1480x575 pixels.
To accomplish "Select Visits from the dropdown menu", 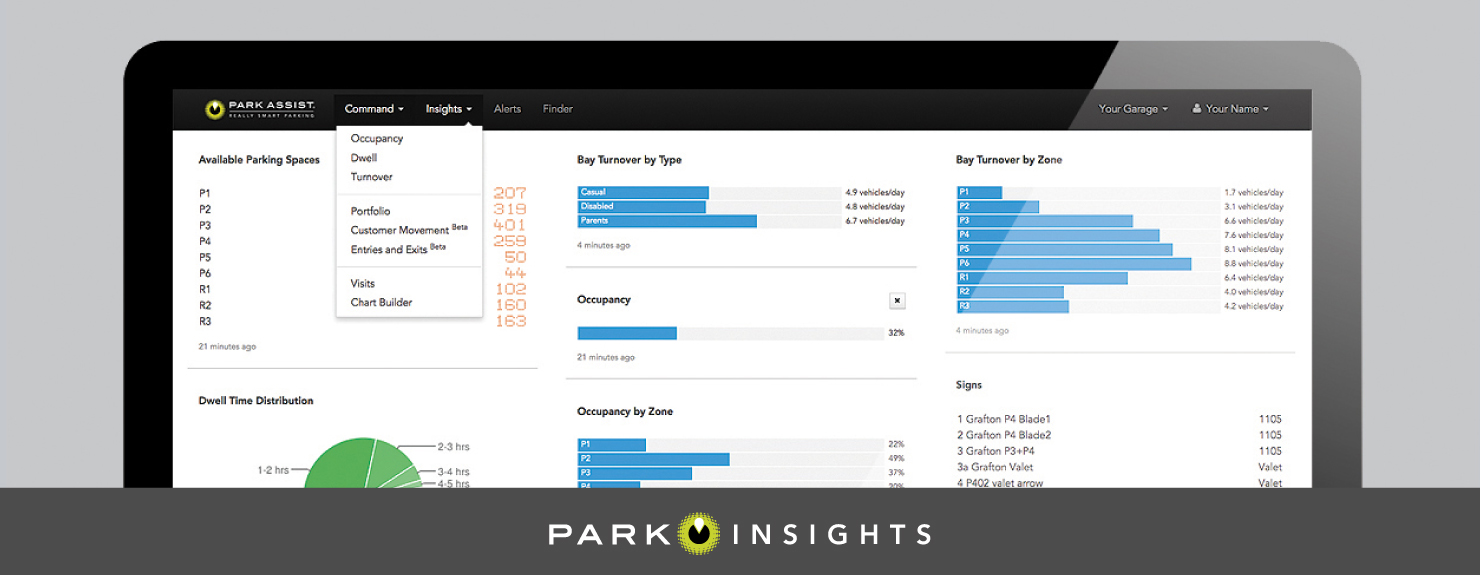I will 362,283.
